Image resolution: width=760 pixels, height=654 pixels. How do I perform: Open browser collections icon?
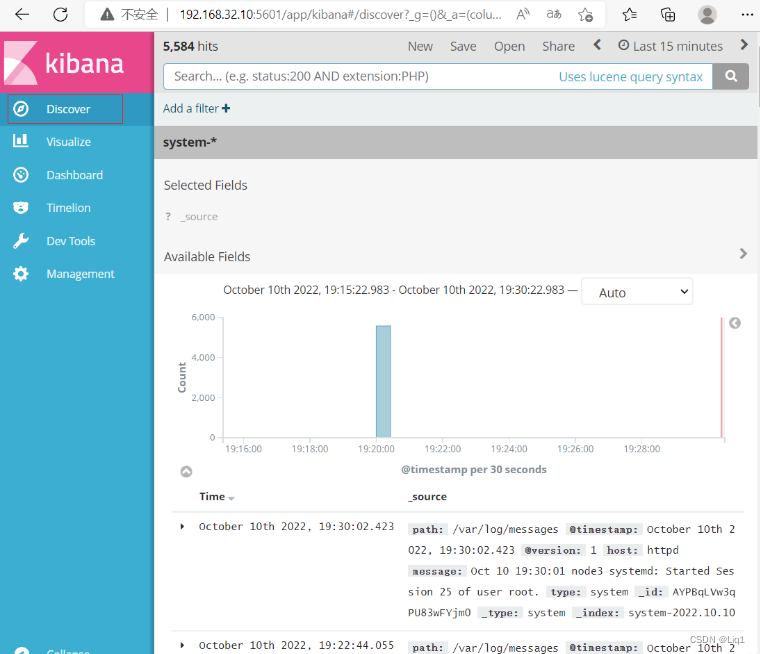click(x=668, y=15)
